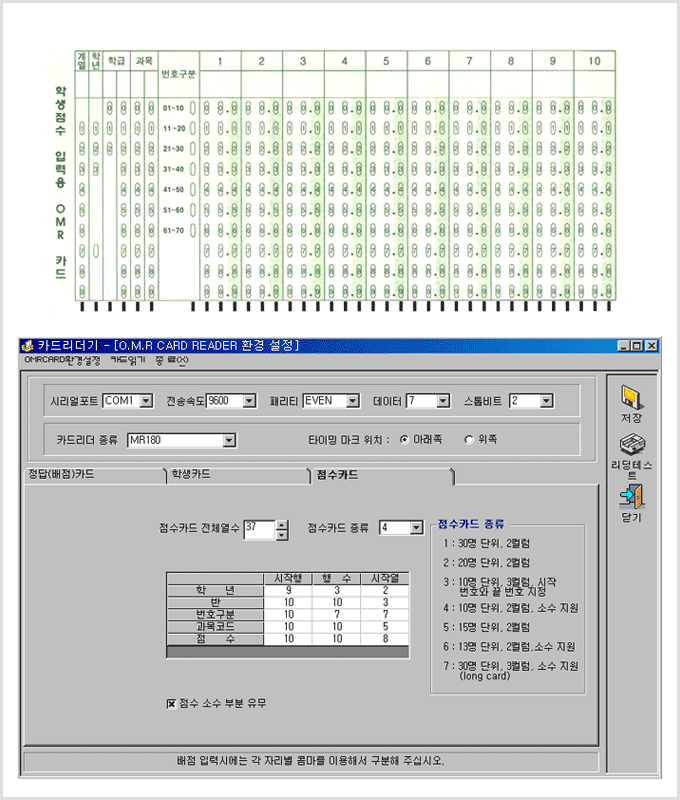Select the 아래쪽 timing mark radio button

tap(405, 440)
